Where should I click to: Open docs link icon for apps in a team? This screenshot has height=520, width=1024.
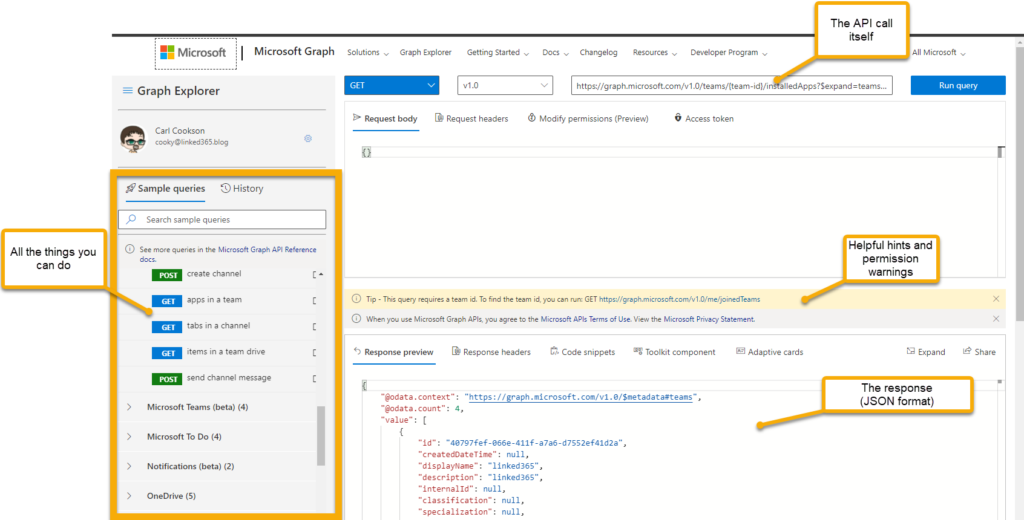coord(315,301)
